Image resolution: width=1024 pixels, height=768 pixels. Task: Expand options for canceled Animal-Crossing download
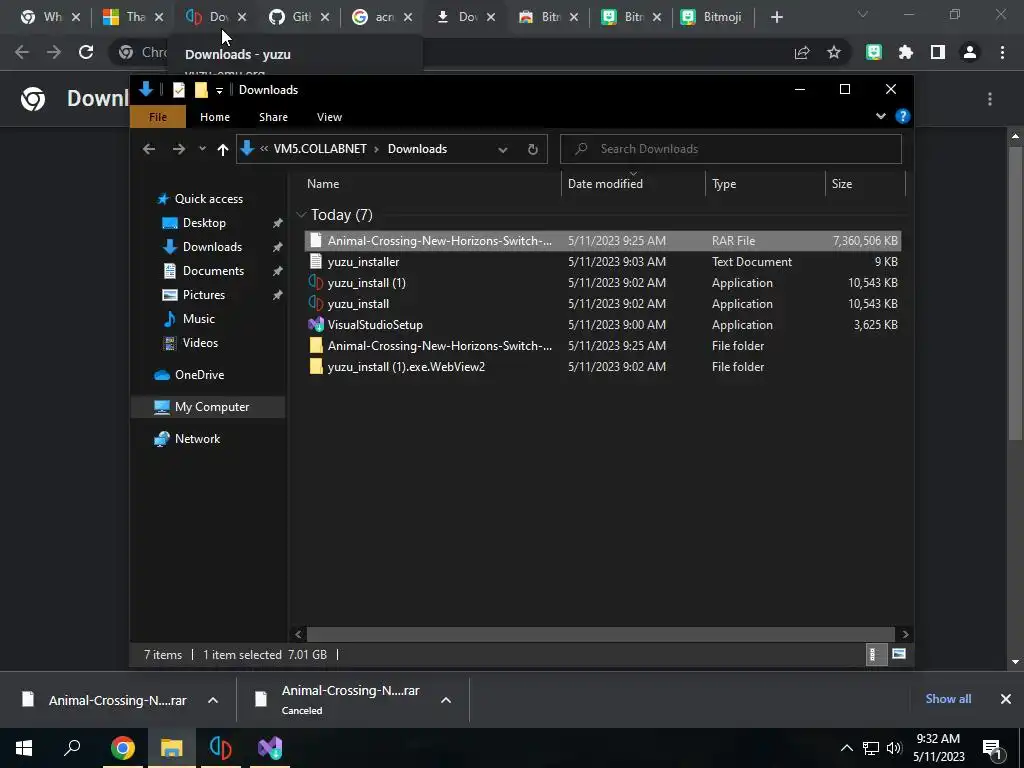tap(446, 700)
